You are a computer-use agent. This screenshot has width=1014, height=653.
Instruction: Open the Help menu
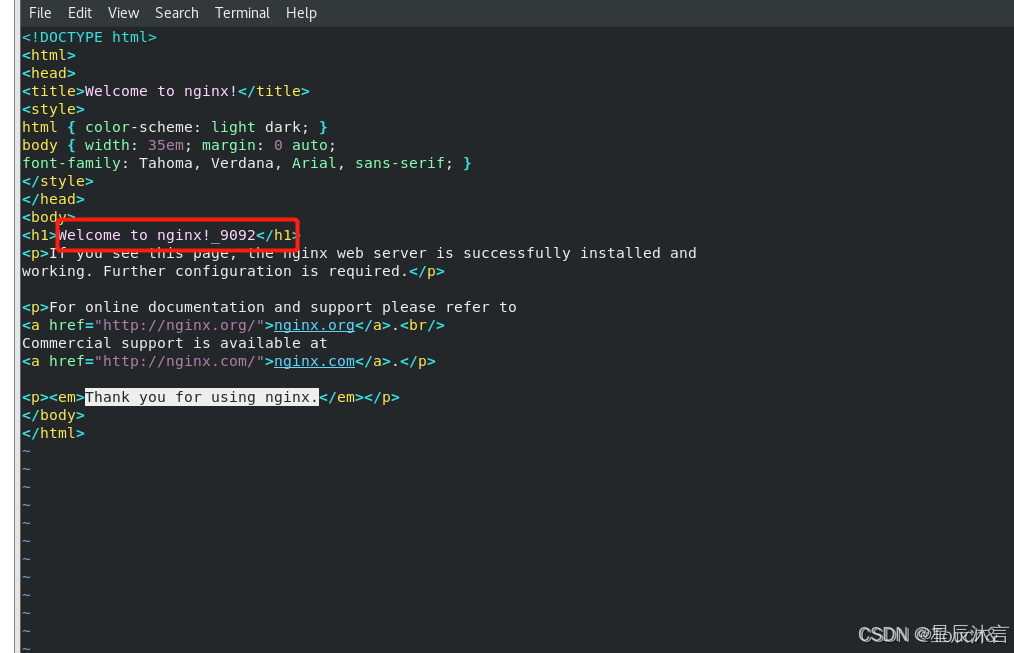click(301, 13)
